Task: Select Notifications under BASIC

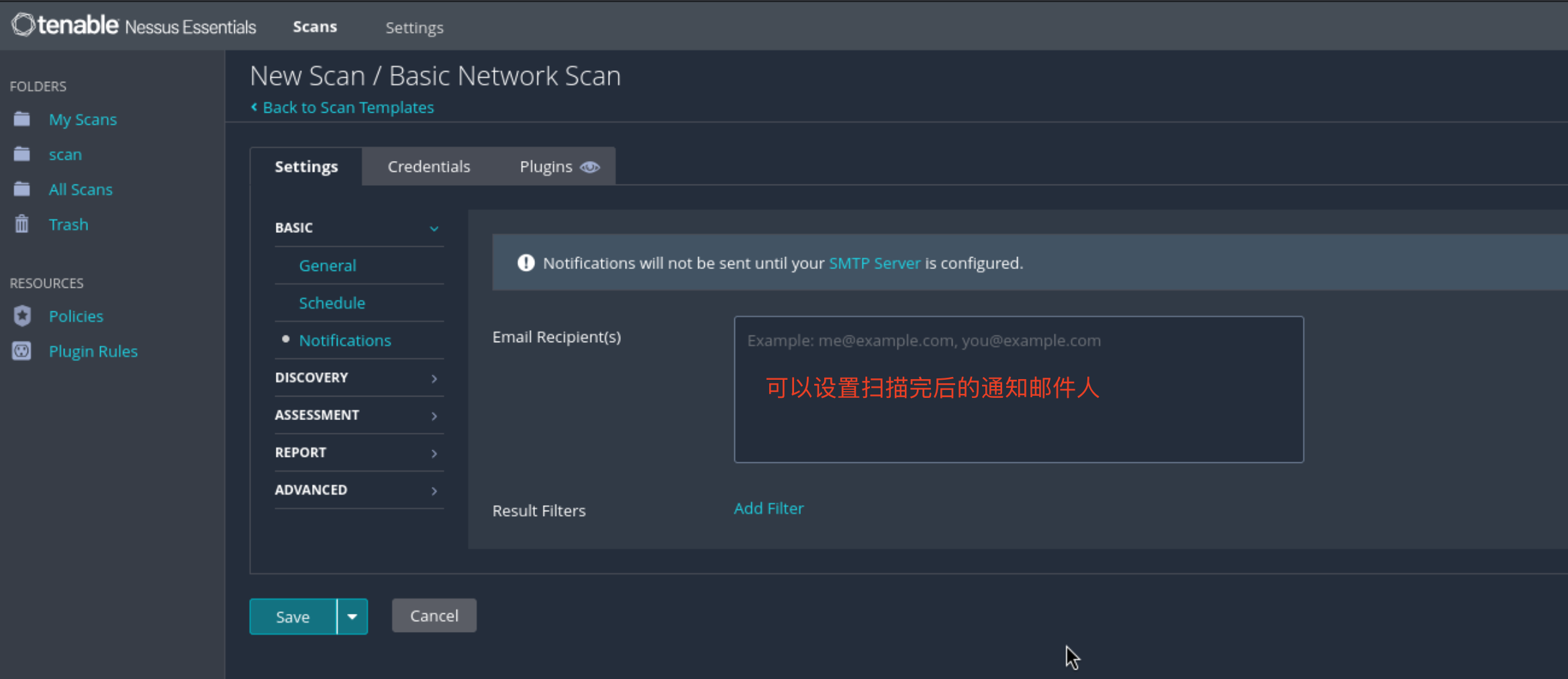Action: (345, 340)
